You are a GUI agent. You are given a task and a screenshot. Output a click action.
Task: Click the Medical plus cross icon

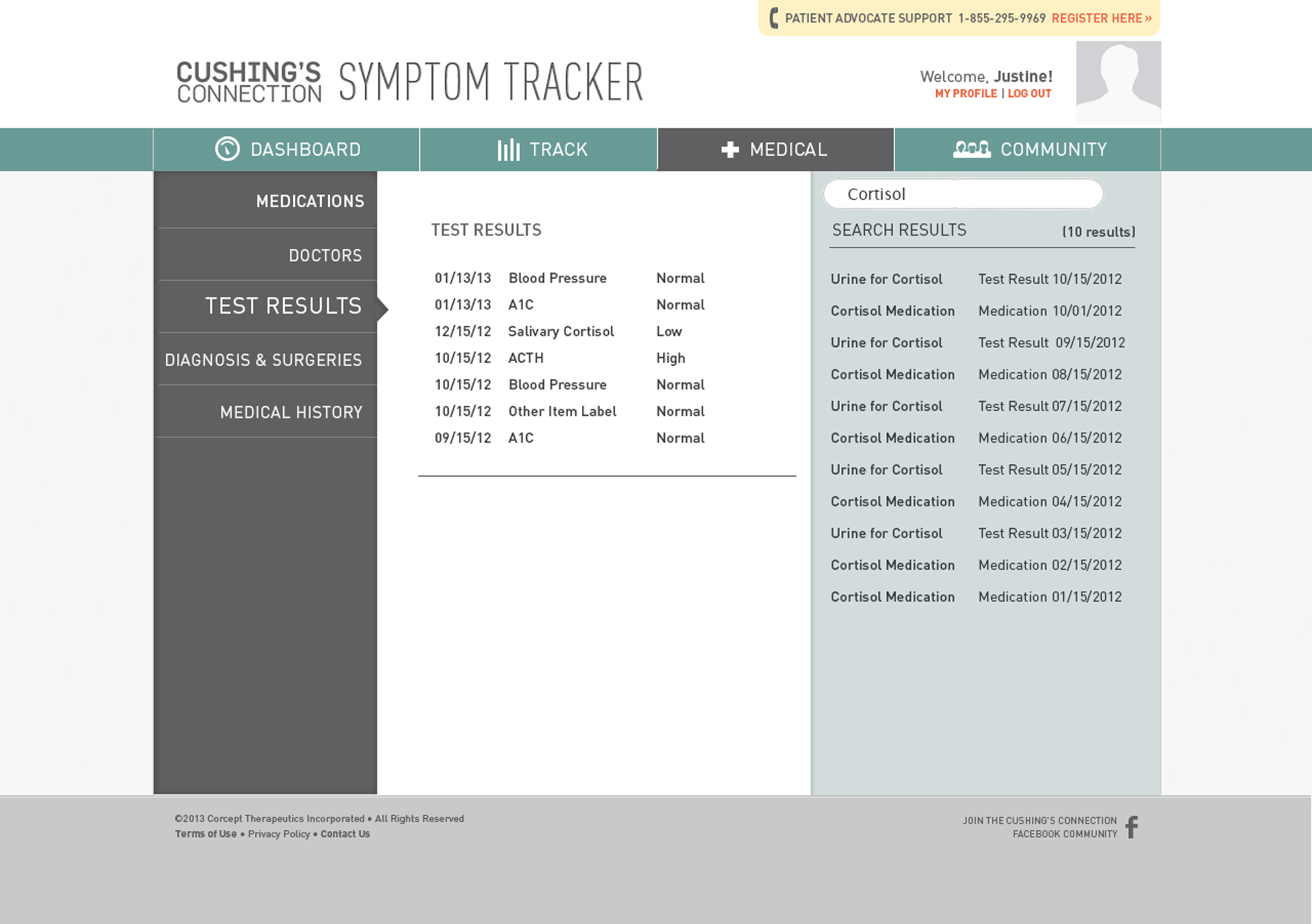click(x=730, y=150)
